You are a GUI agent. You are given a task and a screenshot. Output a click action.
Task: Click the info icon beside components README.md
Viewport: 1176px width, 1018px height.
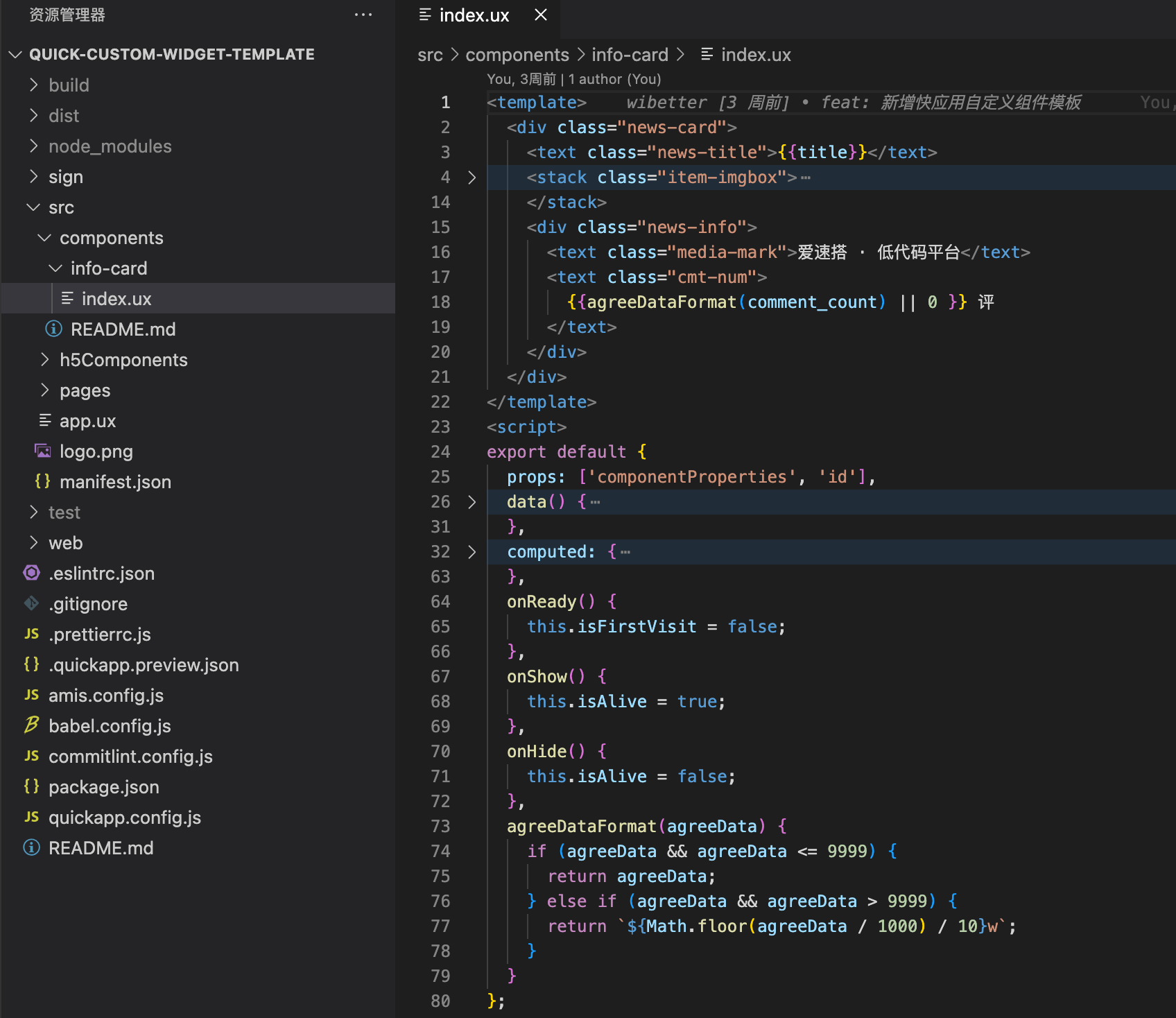point(53,329)
